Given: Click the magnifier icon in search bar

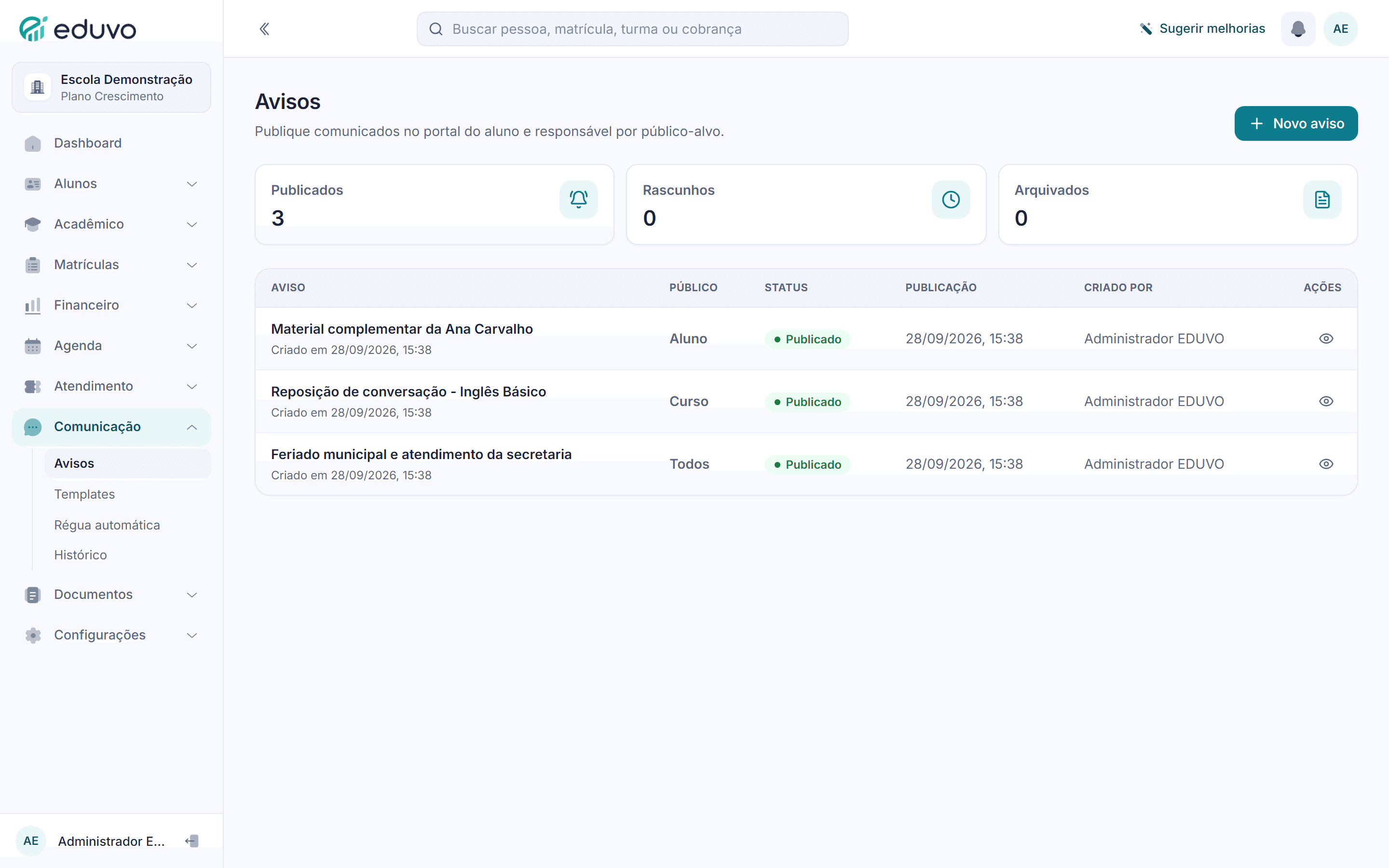Looking at the screenshot, I should (436, 29).
